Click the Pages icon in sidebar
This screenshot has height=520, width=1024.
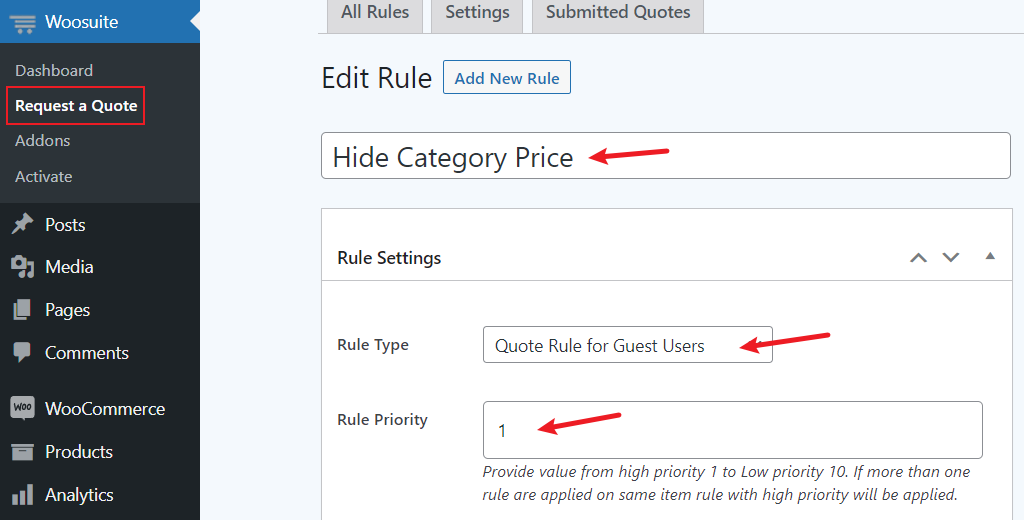(x=22, y=310)
